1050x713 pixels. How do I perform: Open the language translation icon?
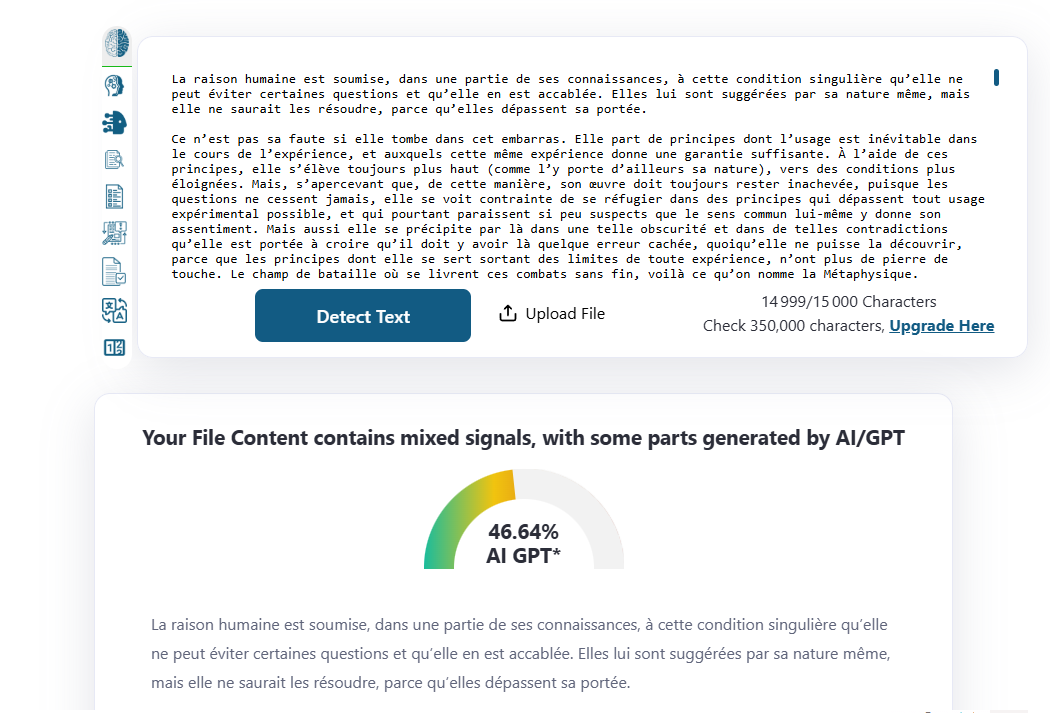(x=115, y=310)
